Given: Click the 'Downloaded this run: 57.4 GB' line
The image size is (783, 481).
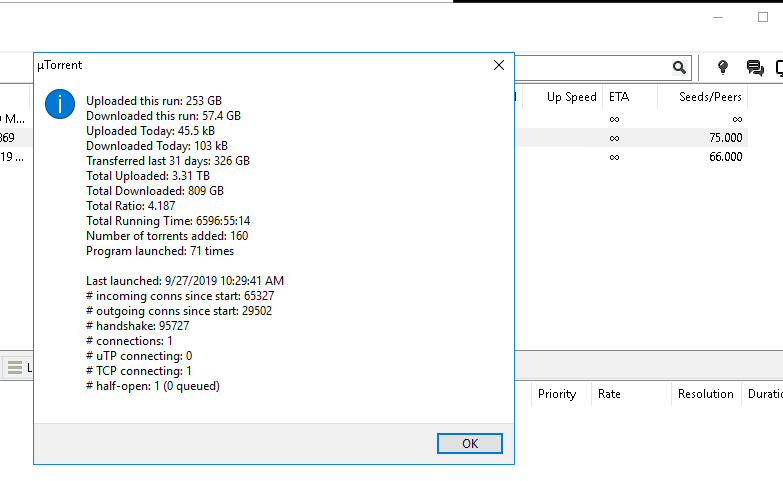Looking at the screenshot, I should click(x=163, y=116).
